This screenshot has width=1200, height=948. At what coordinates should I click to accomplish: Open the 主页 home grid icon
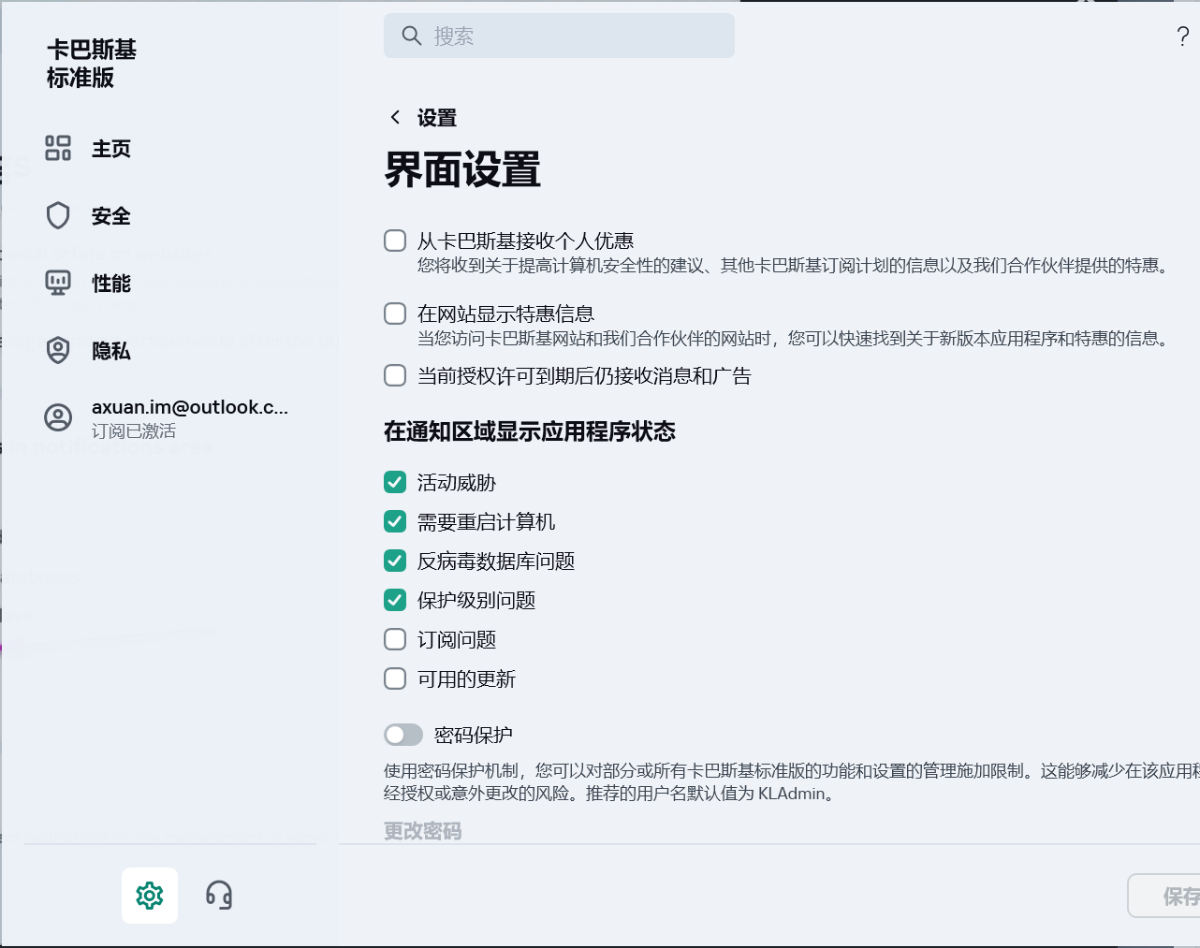click(x=58, y=149)
